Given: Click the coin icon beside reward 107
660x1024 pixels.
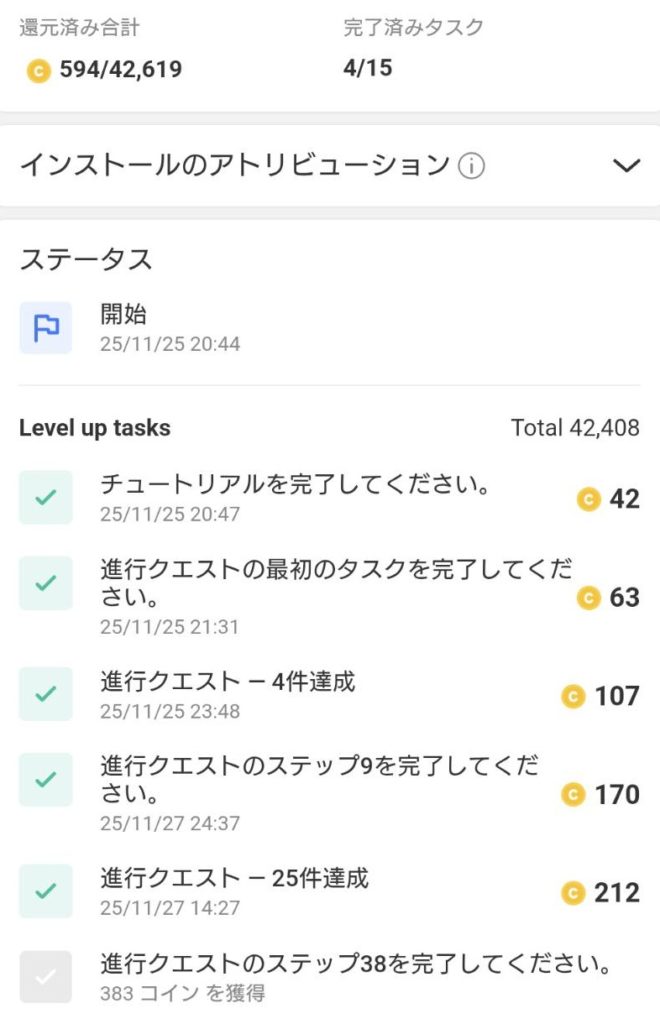Looking at the screenshot, I should click(573, 696).
